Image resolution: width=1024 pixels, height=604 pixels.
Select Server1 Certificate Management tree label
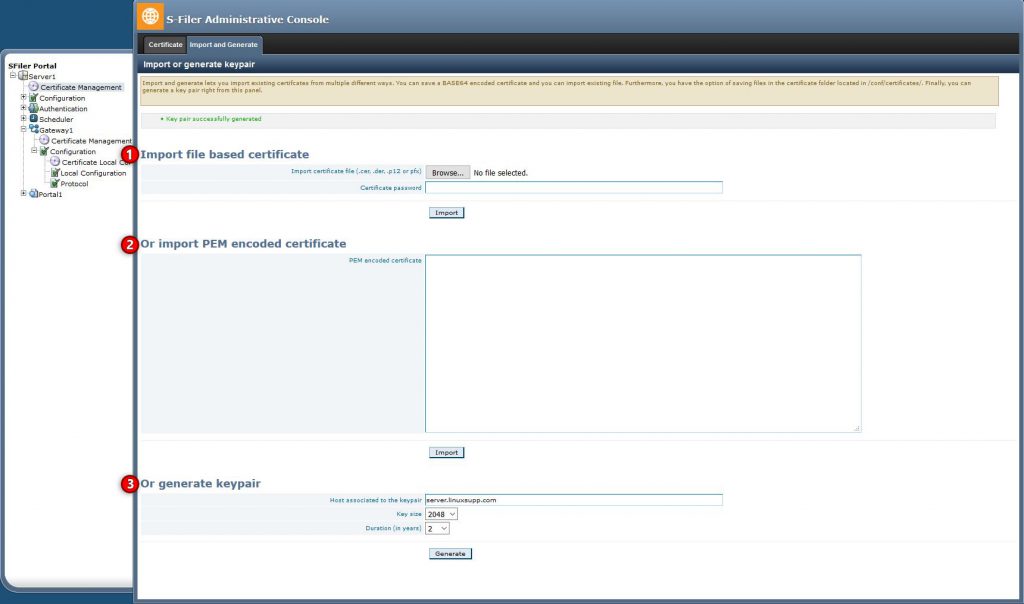[x=81, y=87]
